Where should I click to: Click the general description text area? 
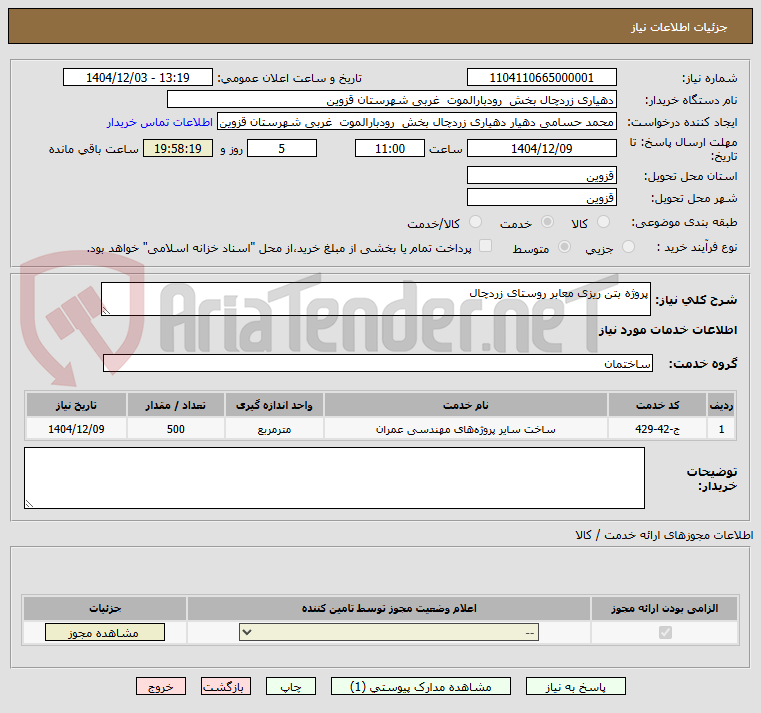(376, 299)
